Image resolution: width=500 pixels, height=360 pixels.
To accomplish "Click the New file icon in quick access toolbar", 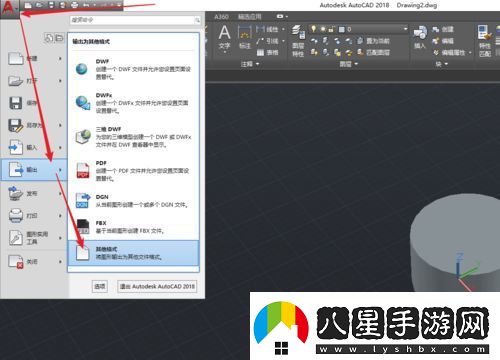I will pos(28,5).
